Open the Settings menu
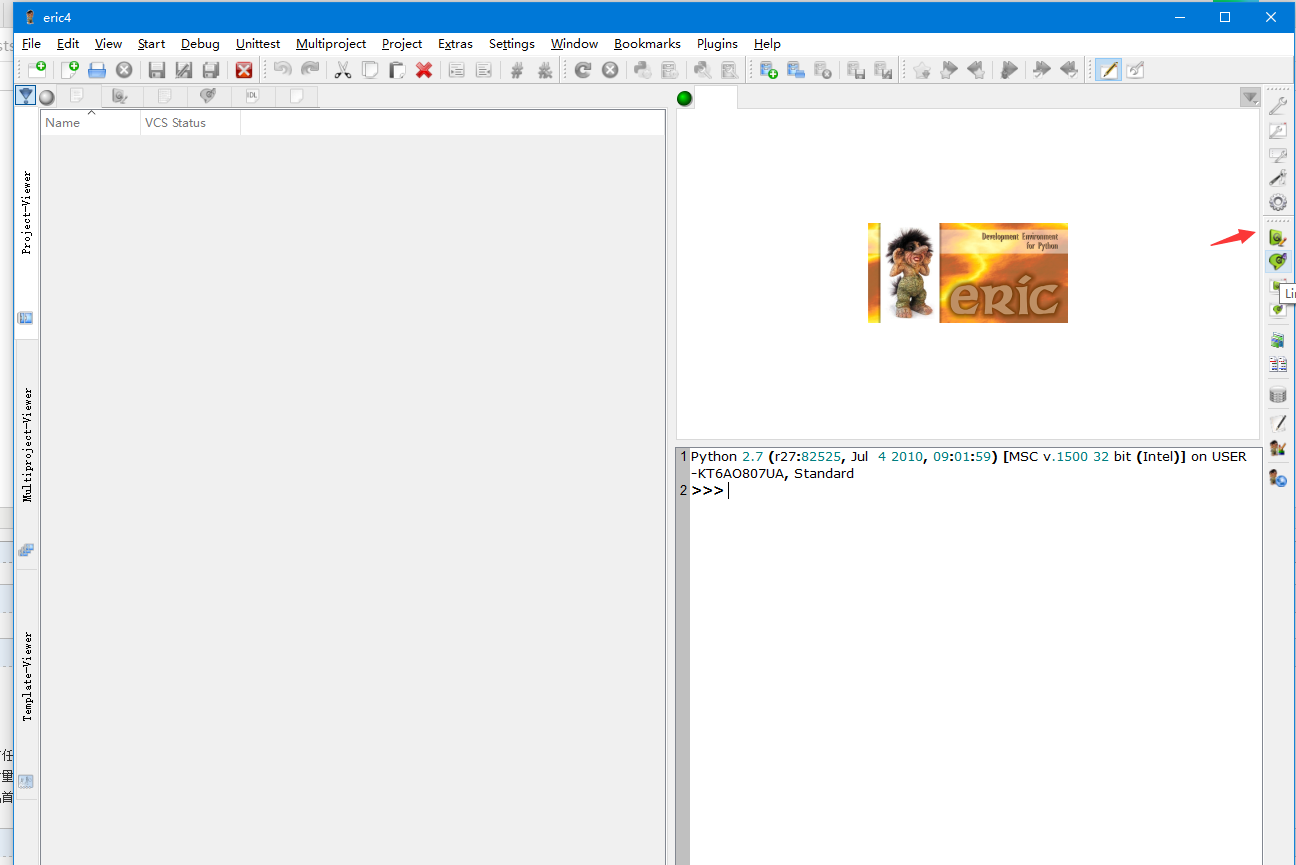This screenshot has height=865, width=1296. (x=512, y=44)
